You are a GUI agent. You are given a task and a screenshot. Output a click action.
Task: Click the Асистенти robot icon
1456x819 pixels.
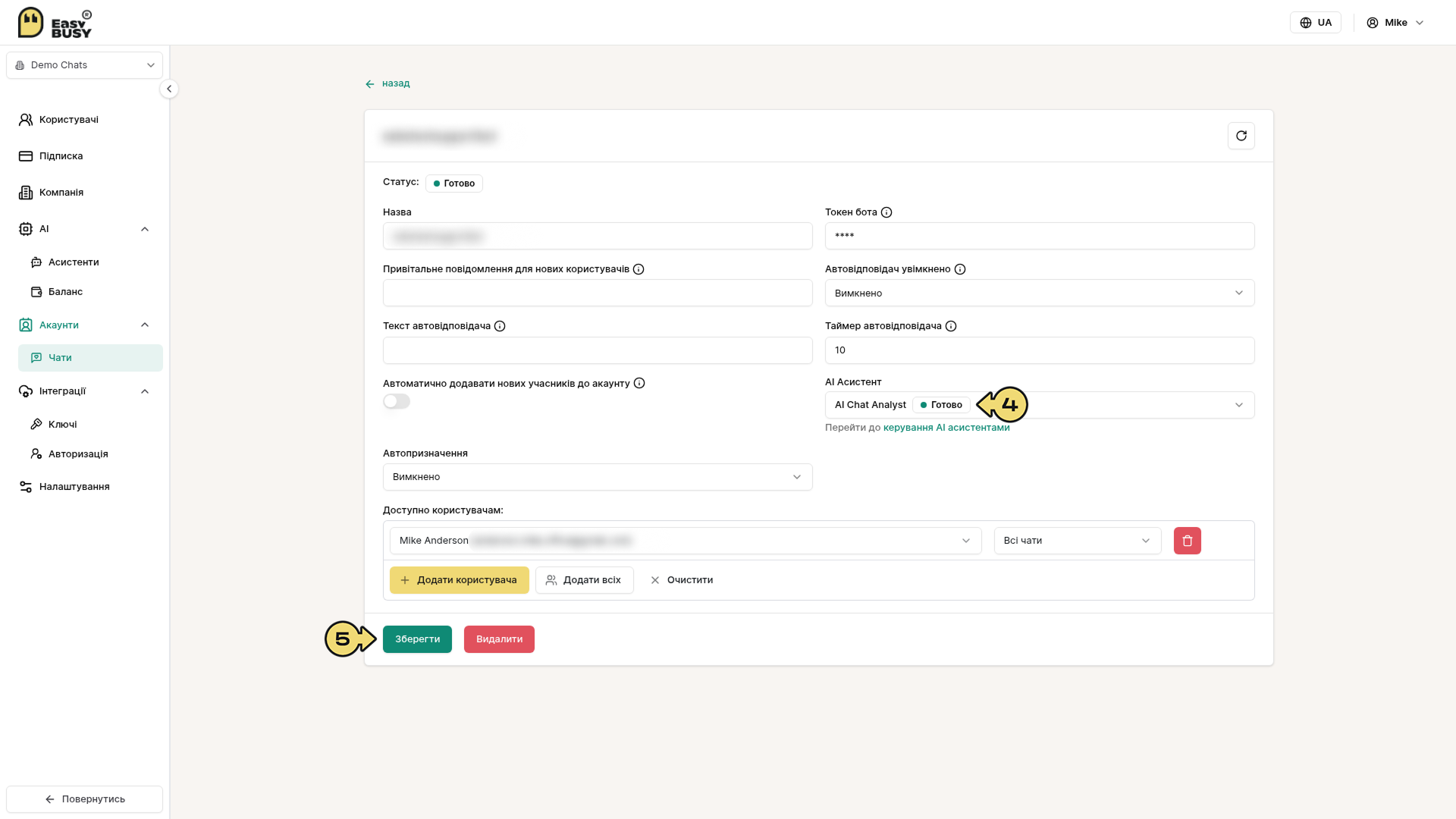click(36, 262)
